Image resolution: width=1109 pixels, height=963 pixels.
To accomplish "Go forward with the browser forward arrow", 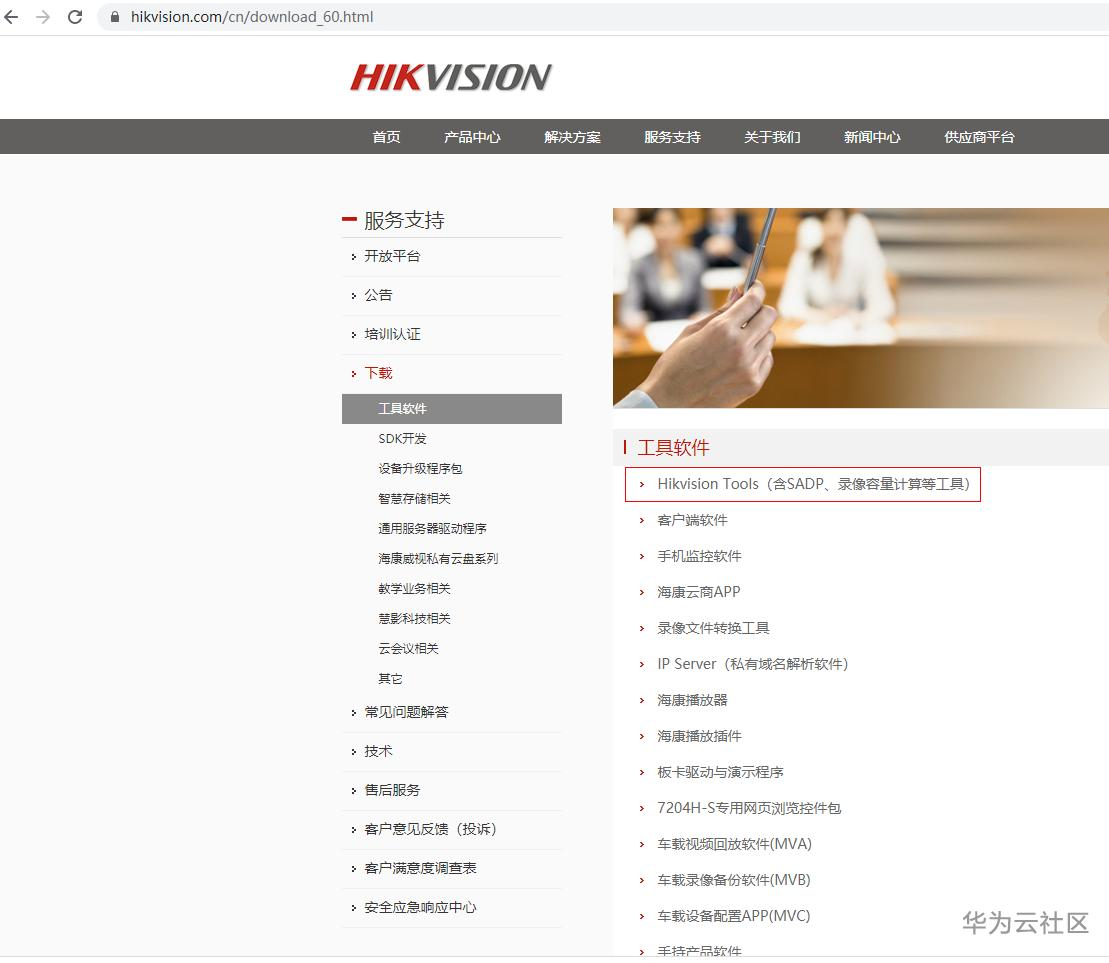I will coord(43,17).
